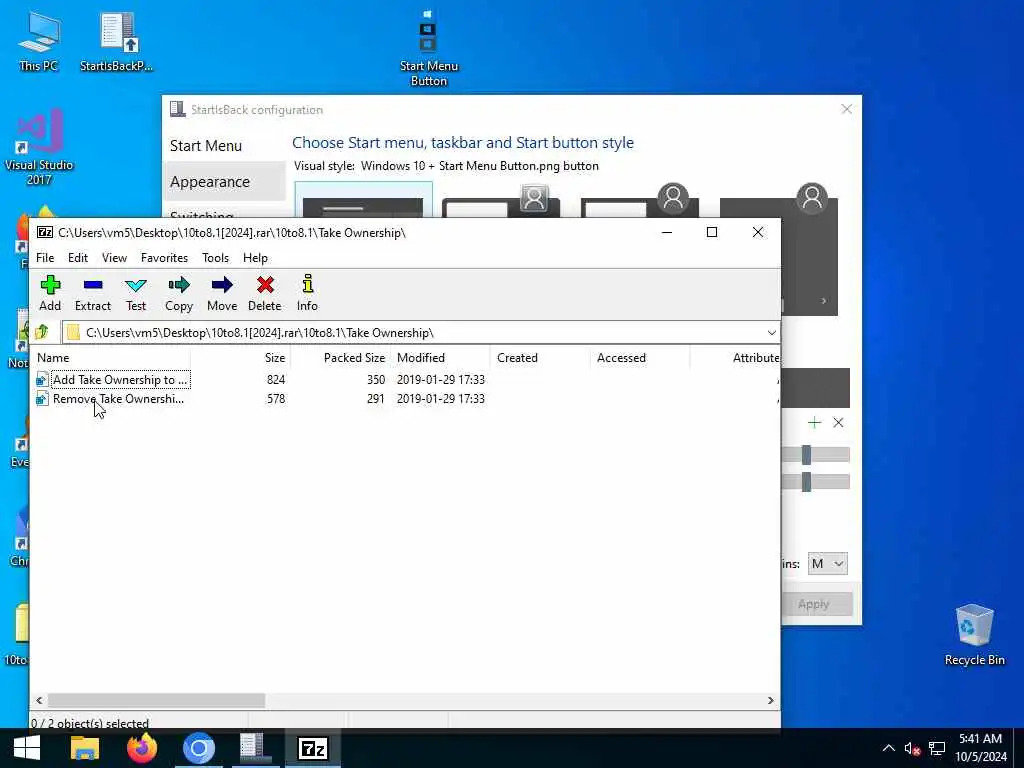Select the 'Add Take Ownership to ...' file
This screenshot has height=768, width=1024.
(113, 379)
